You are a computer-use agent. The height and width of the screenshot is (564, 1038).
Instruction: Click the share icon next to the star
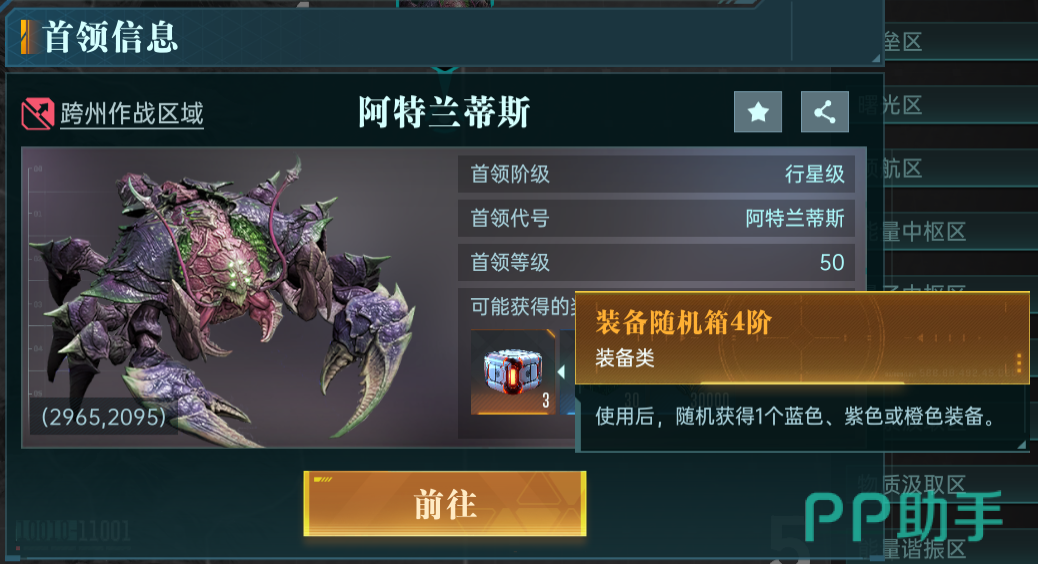pyautogui.click(x=824, y=112)
